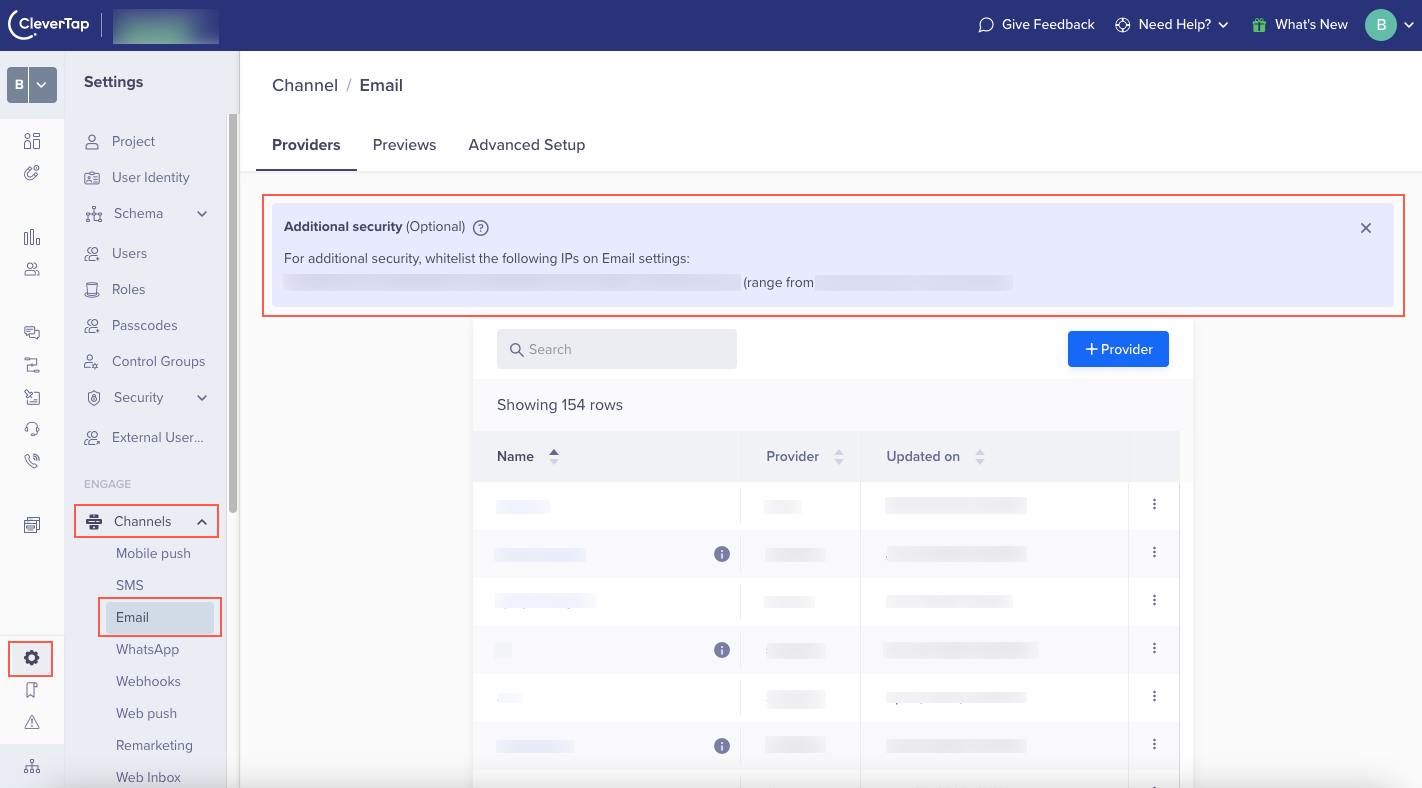This screenshot has width=1422, height=788.
Task: Open the Journeys flow icon in rail
Action: 32,365
